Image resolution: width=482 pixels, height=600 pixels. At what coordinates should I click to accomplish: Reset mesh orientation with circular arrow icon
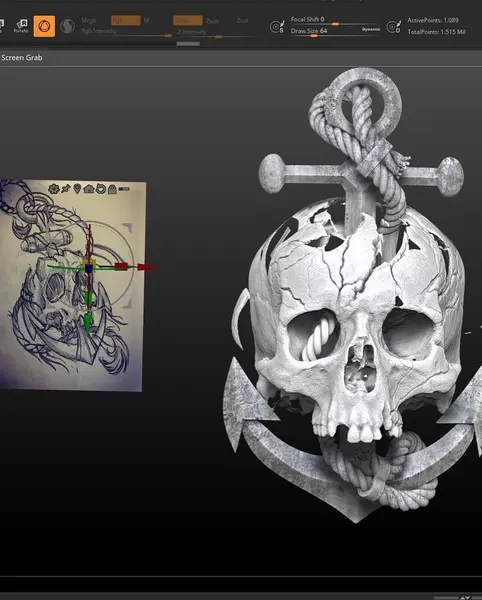point(101,189)
